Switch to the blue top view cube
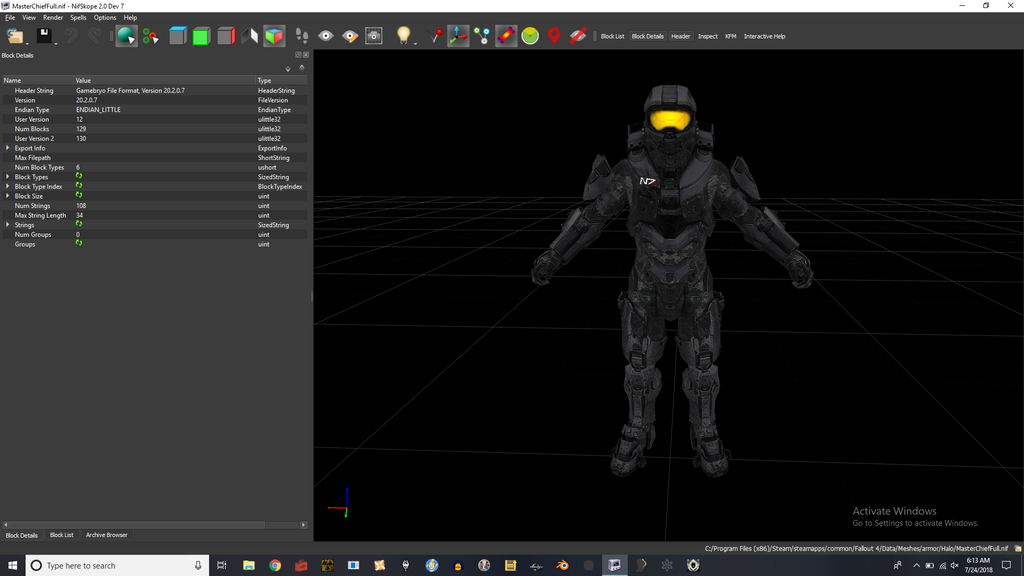This screenshot has width=1024, height=576. click(x=178, y=36)
